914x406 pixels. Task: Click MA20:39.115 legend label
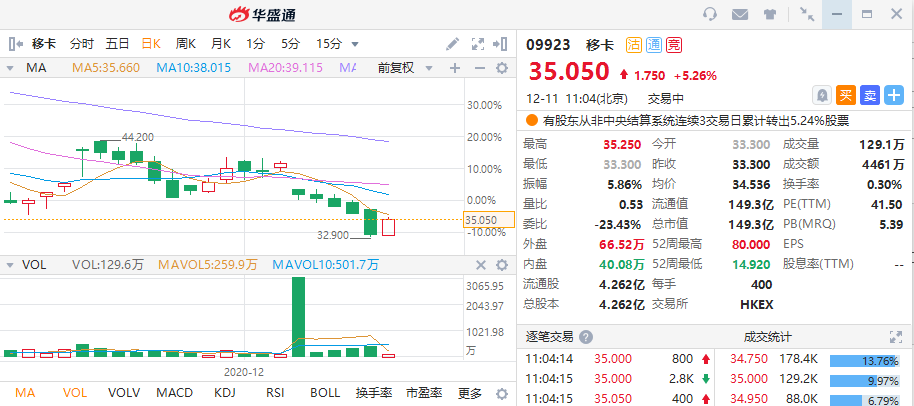pos(286,68)
